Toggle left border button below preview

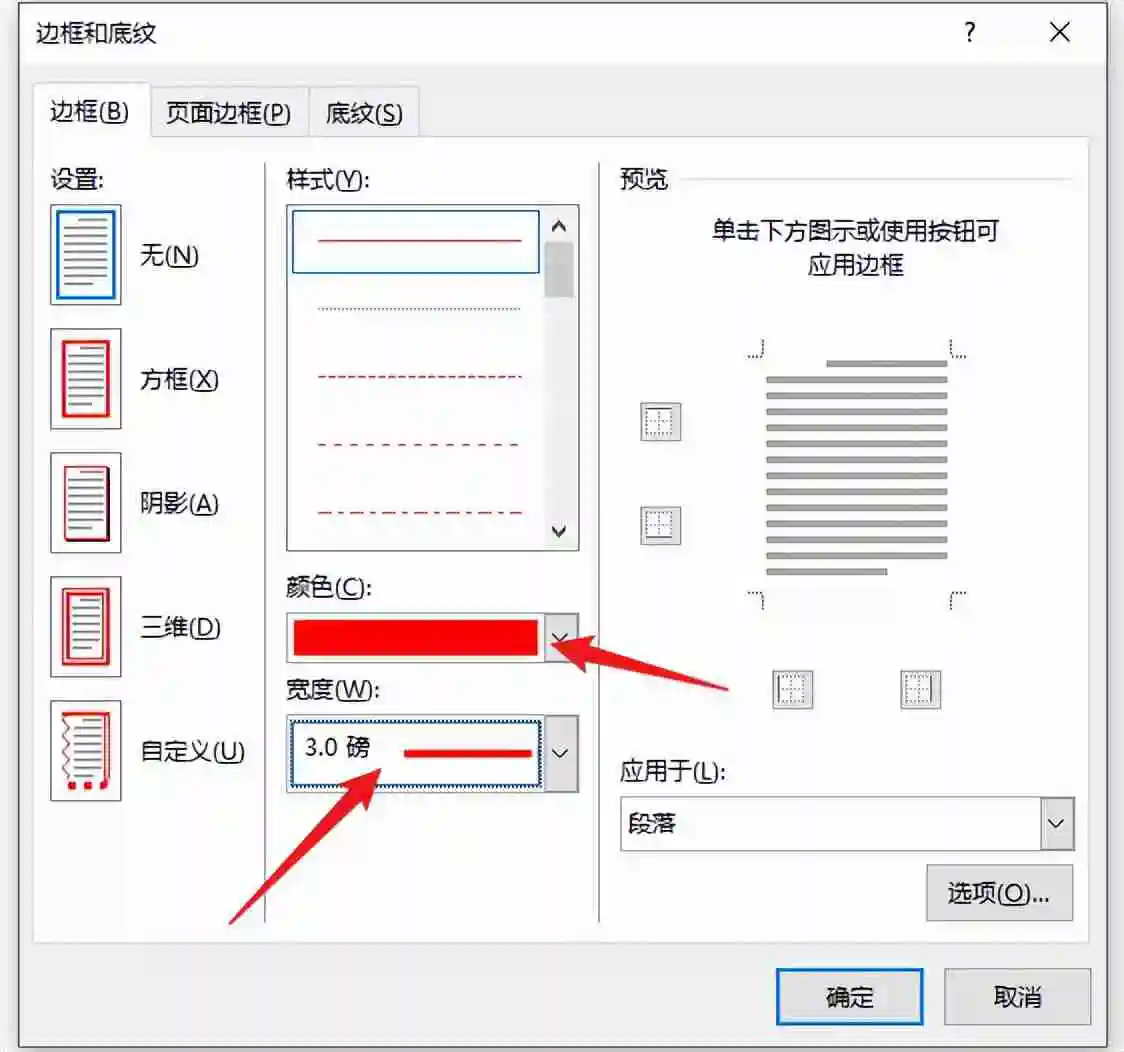(793, 689)
